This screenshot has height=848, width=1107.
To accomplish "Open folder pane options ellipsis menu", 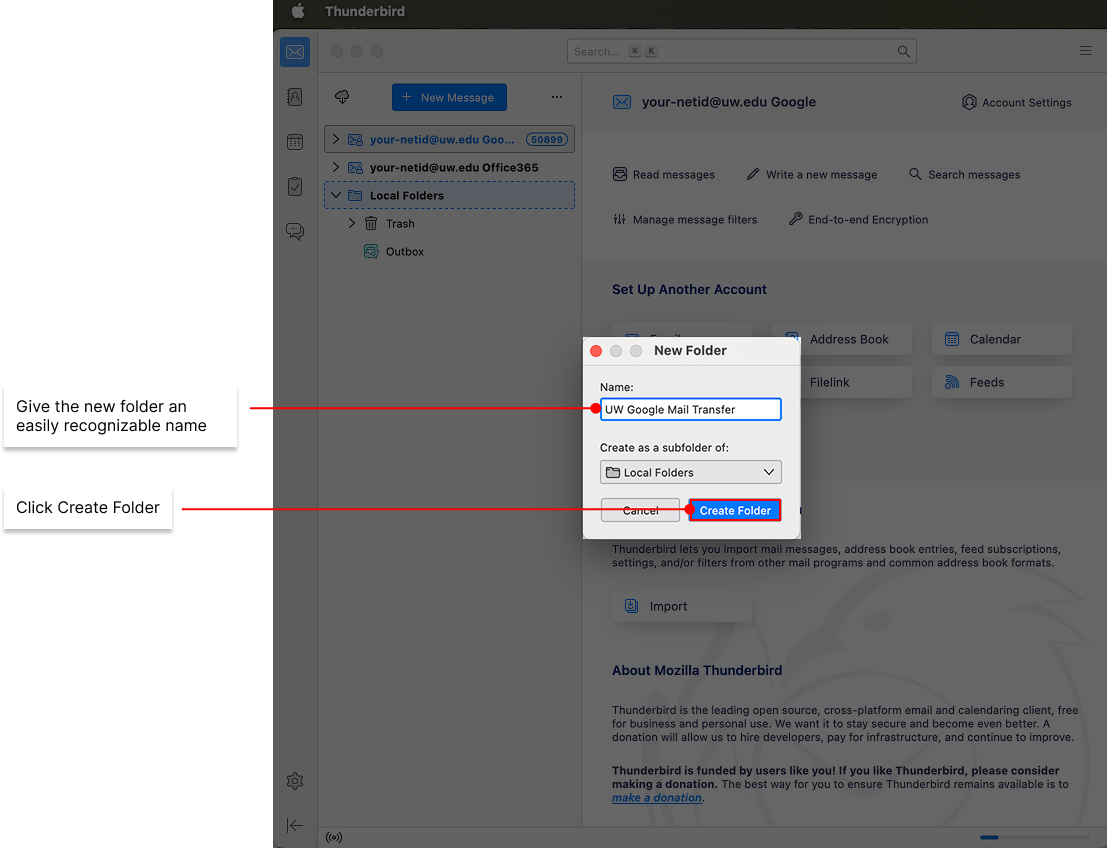I will pyautogui.click(x=557, y=97).
